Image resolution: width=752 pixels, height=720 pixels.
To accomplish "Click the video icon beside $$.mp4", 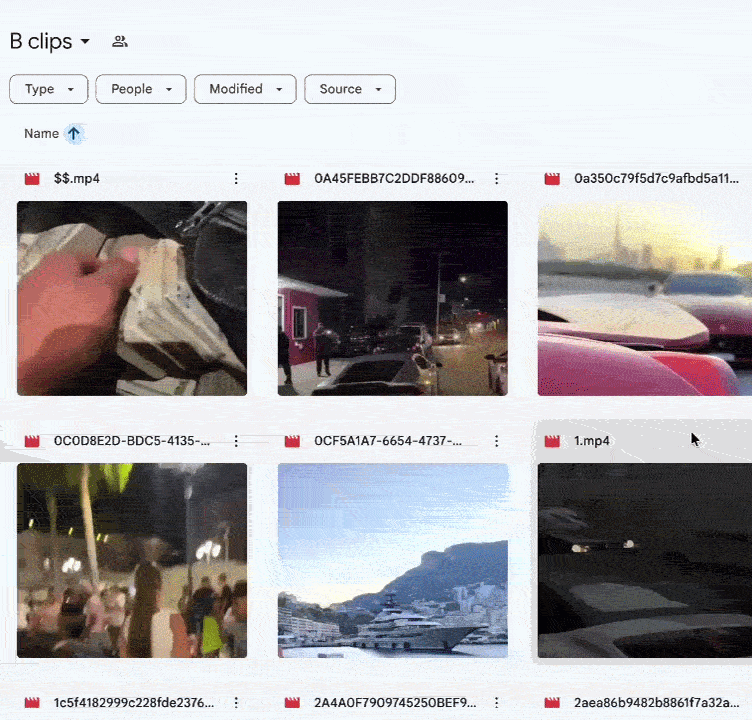I will pos(32,179).
